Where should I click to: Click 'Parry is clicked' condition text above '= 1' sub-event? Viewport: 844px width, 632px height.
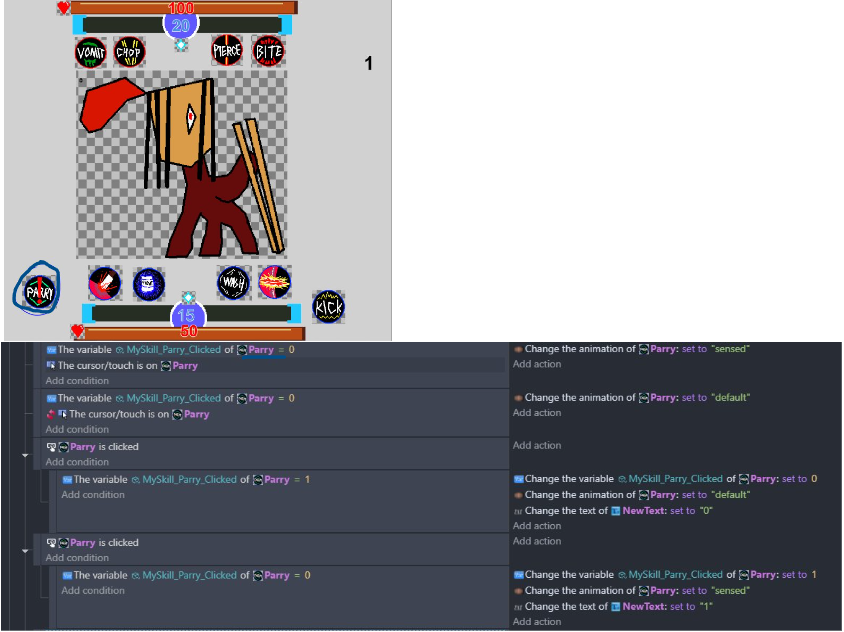104,447
